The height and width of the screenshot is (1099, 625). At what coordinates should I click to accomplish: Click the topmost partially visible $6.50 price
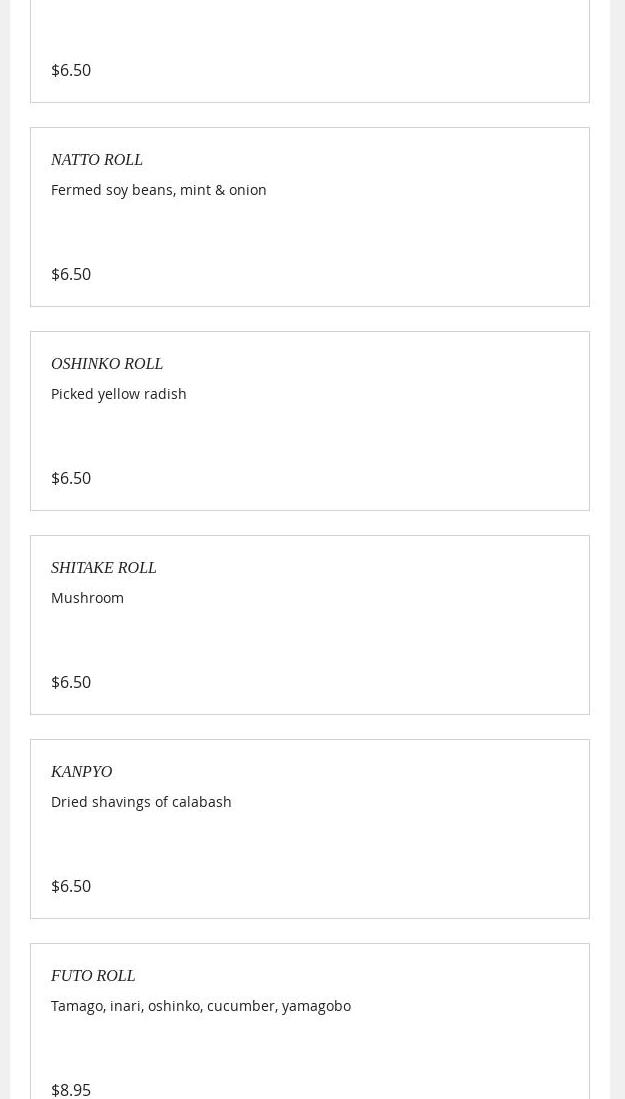point(71,70)
